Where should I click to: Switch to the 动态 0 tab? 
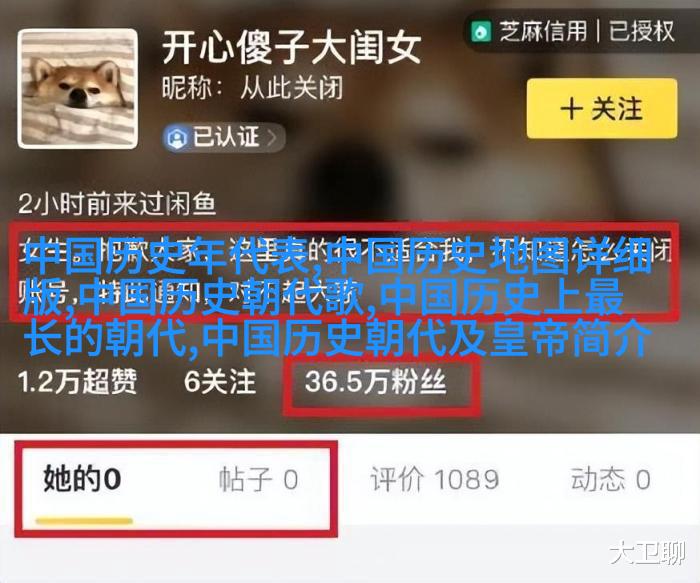610,480
